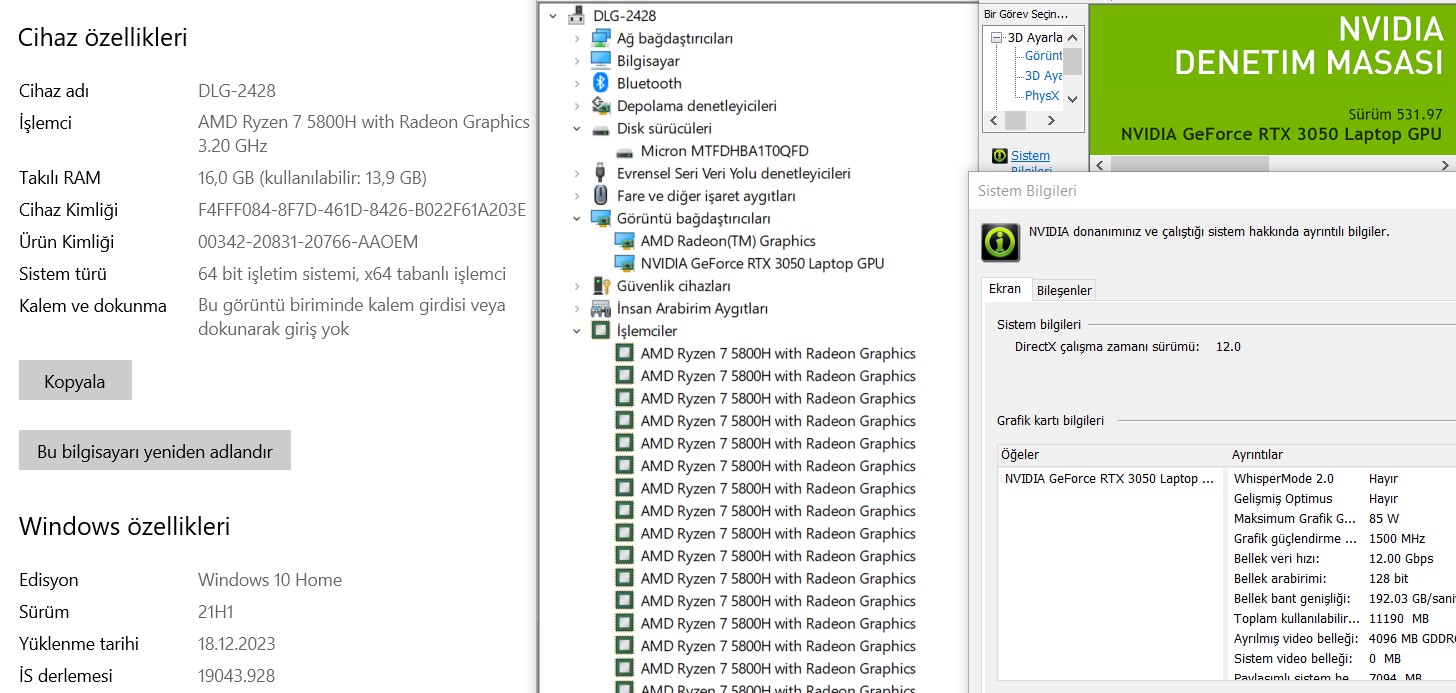Click the Öğeler column header

coord(1112,454)
